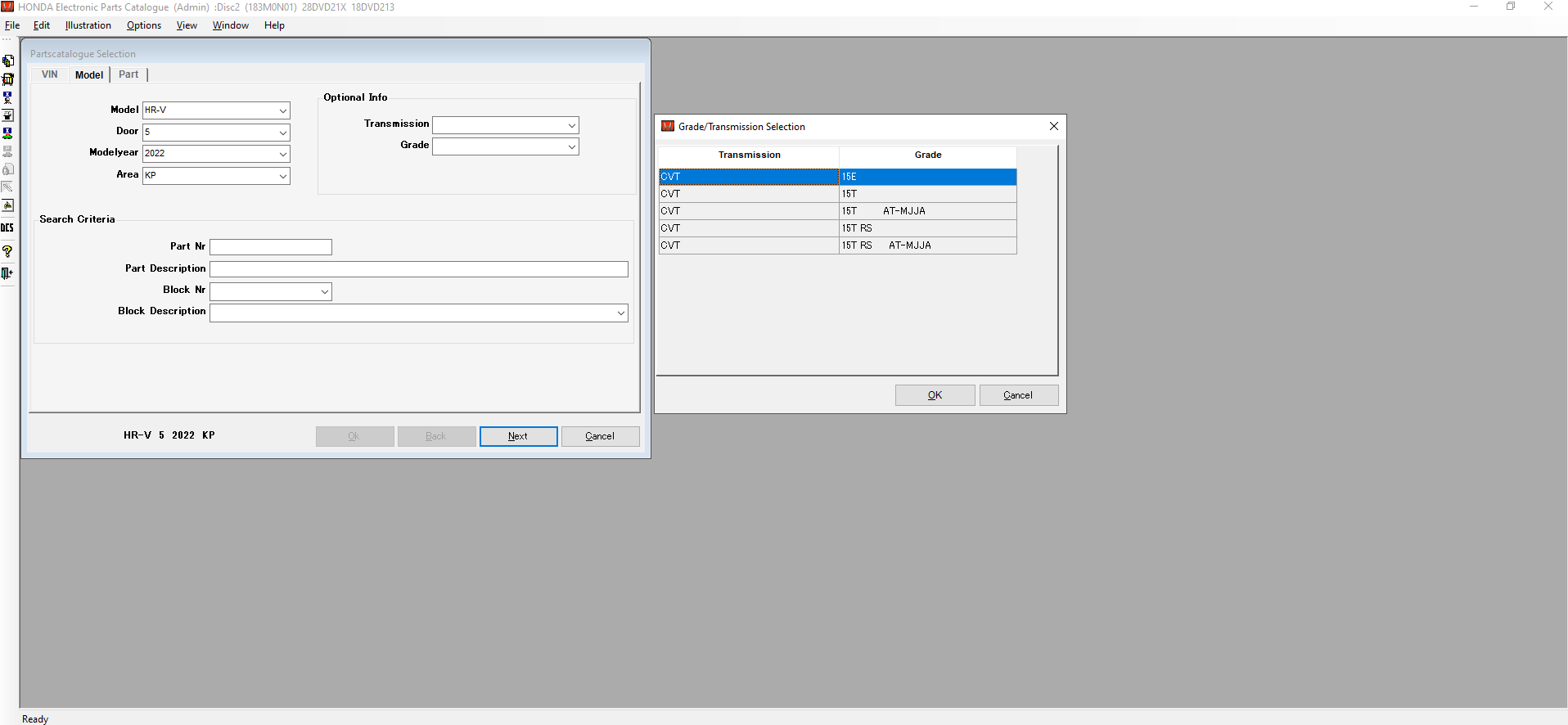Open the Edit menu
This screenshot has height=725, width=1568.
pos(42,25)
